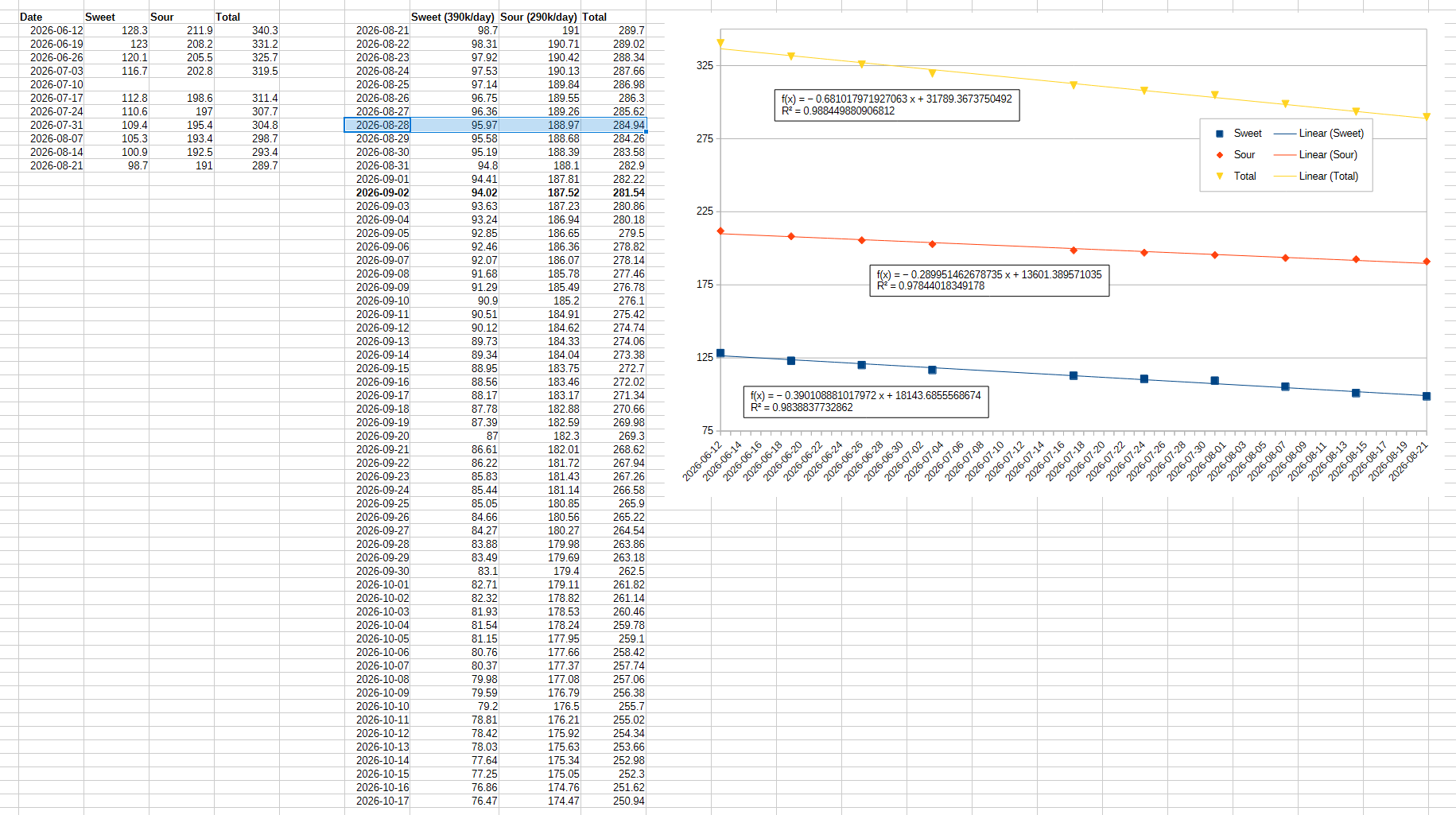Select the date cell 2026-10-01
The image size is (1456, 815).
[377, 584]
